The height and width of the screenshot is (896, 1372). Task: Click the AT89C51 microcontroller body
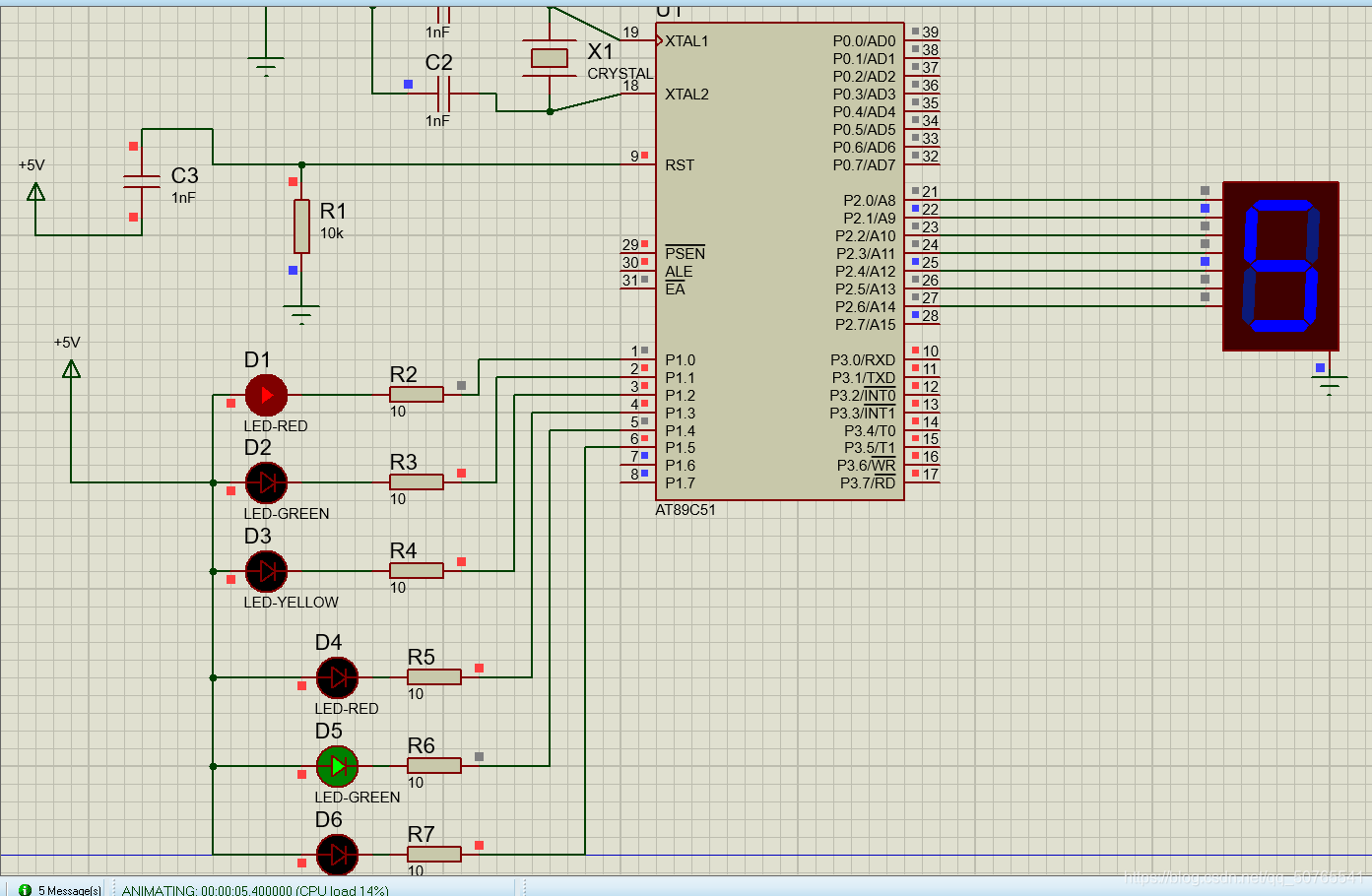pos(780,261)
